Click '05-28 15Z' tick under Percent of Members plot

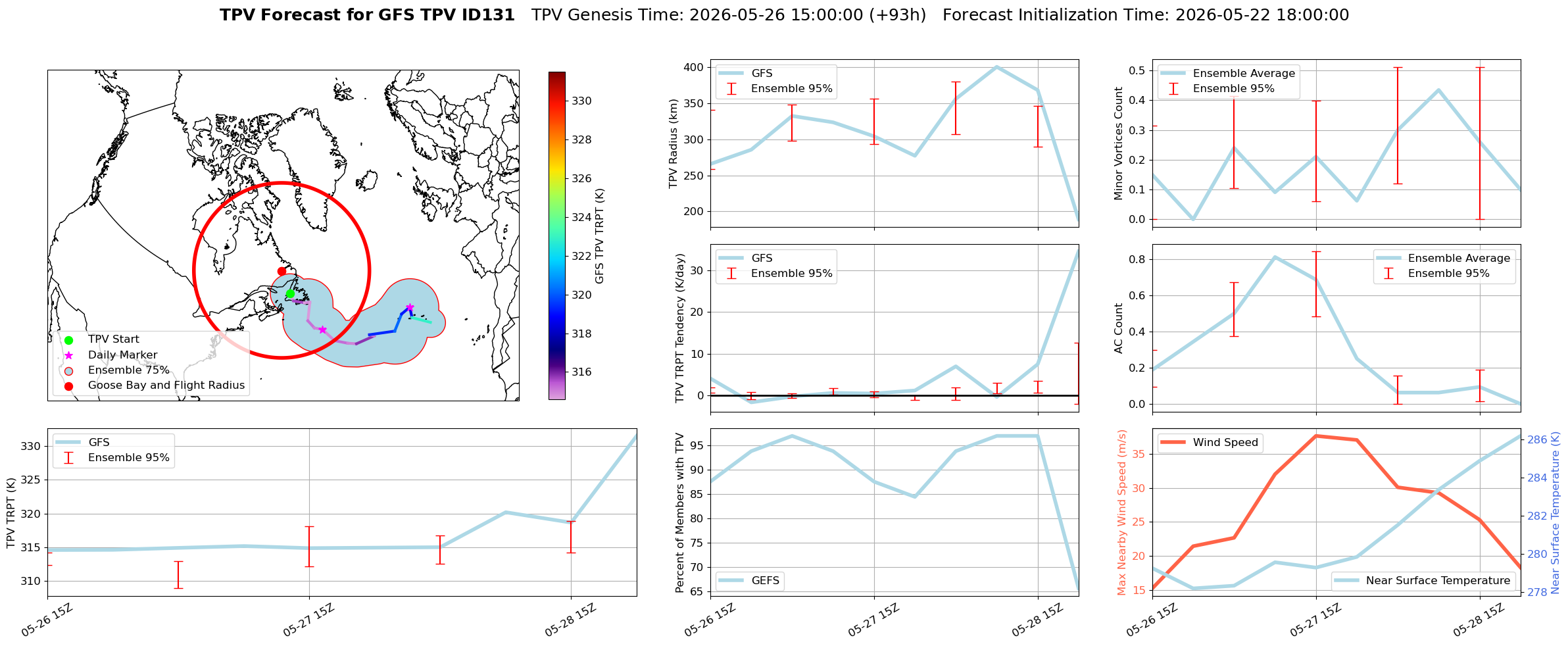[1037, 620]
